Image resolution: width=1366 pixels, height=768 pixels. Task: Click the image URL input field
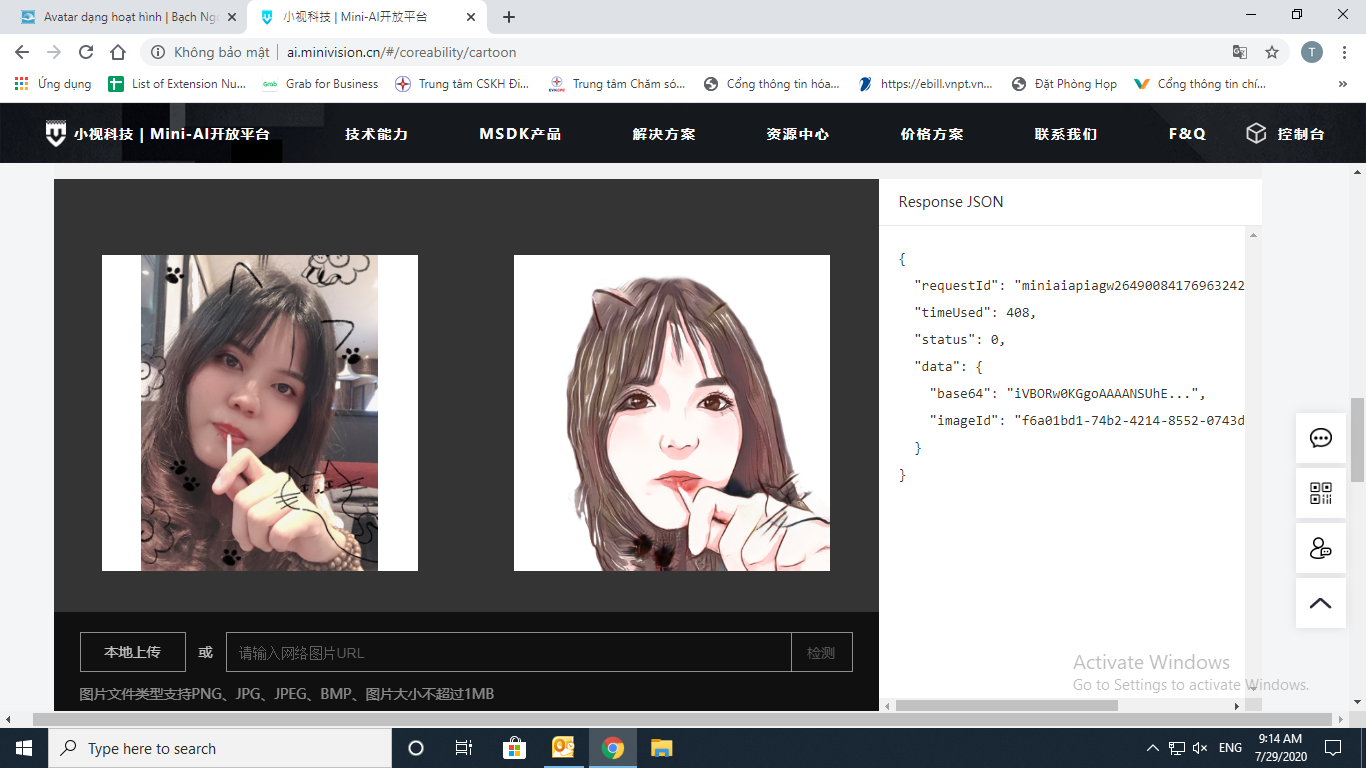[x=508, y=652]
